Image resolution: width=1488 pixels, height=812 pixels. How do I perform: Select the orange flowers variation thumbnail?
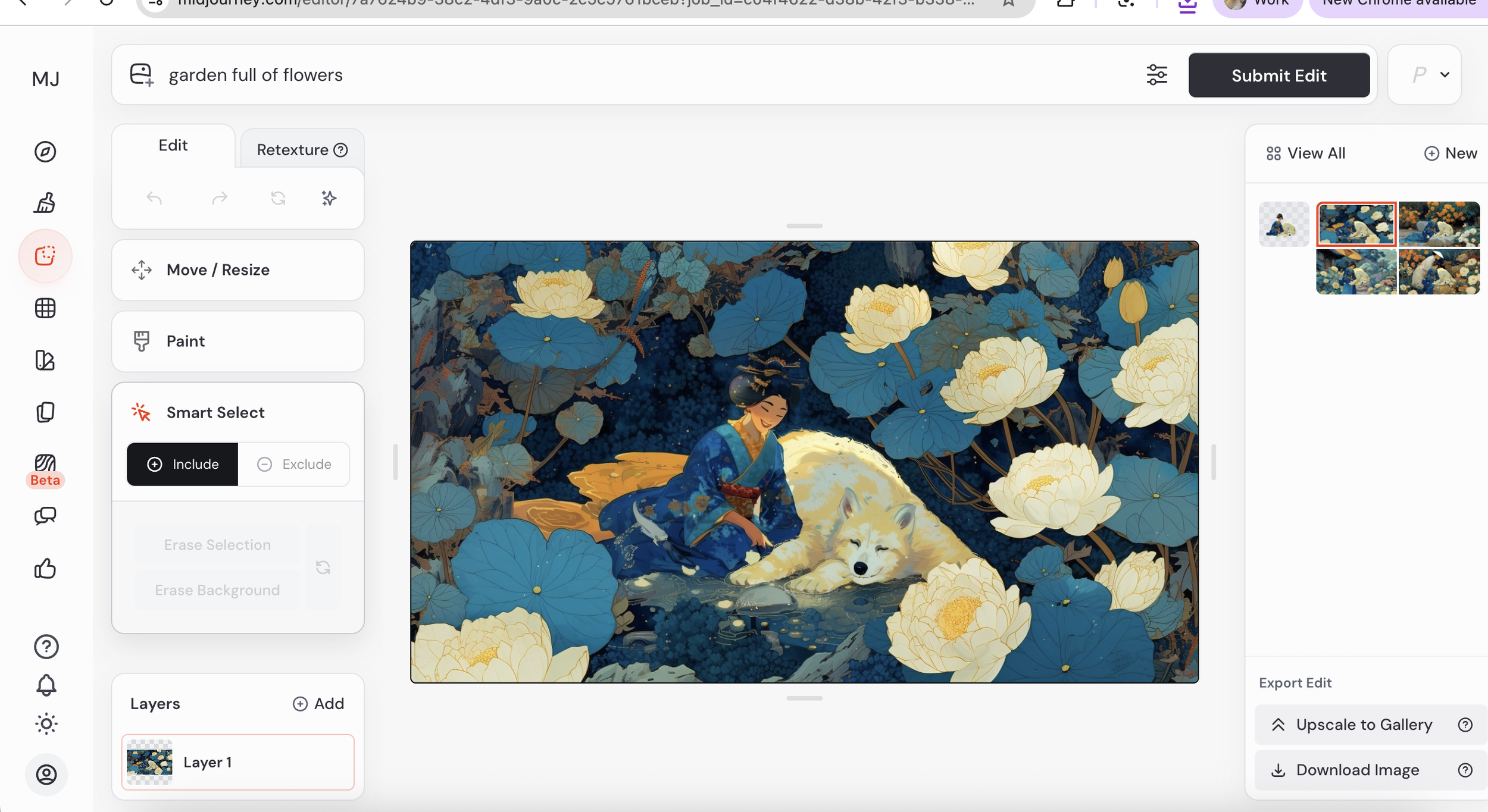[1439, 224]
